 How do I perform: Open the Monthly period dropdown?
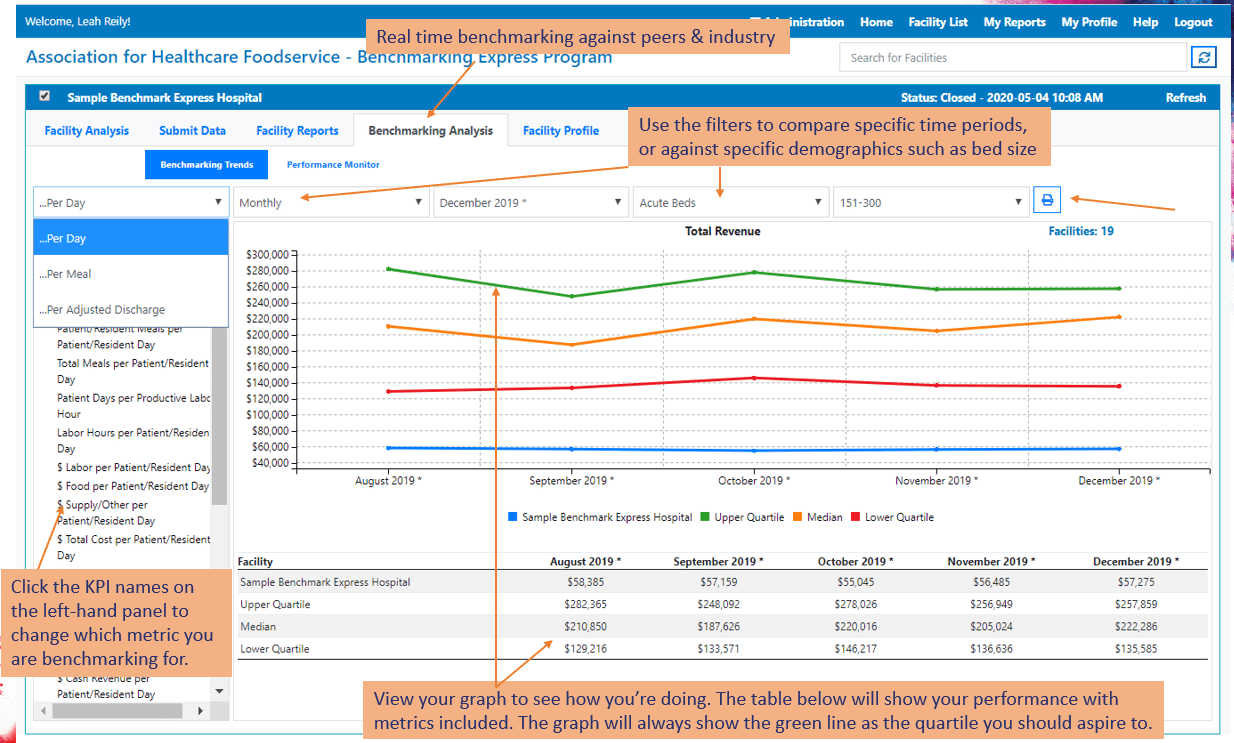coord(331,203)
